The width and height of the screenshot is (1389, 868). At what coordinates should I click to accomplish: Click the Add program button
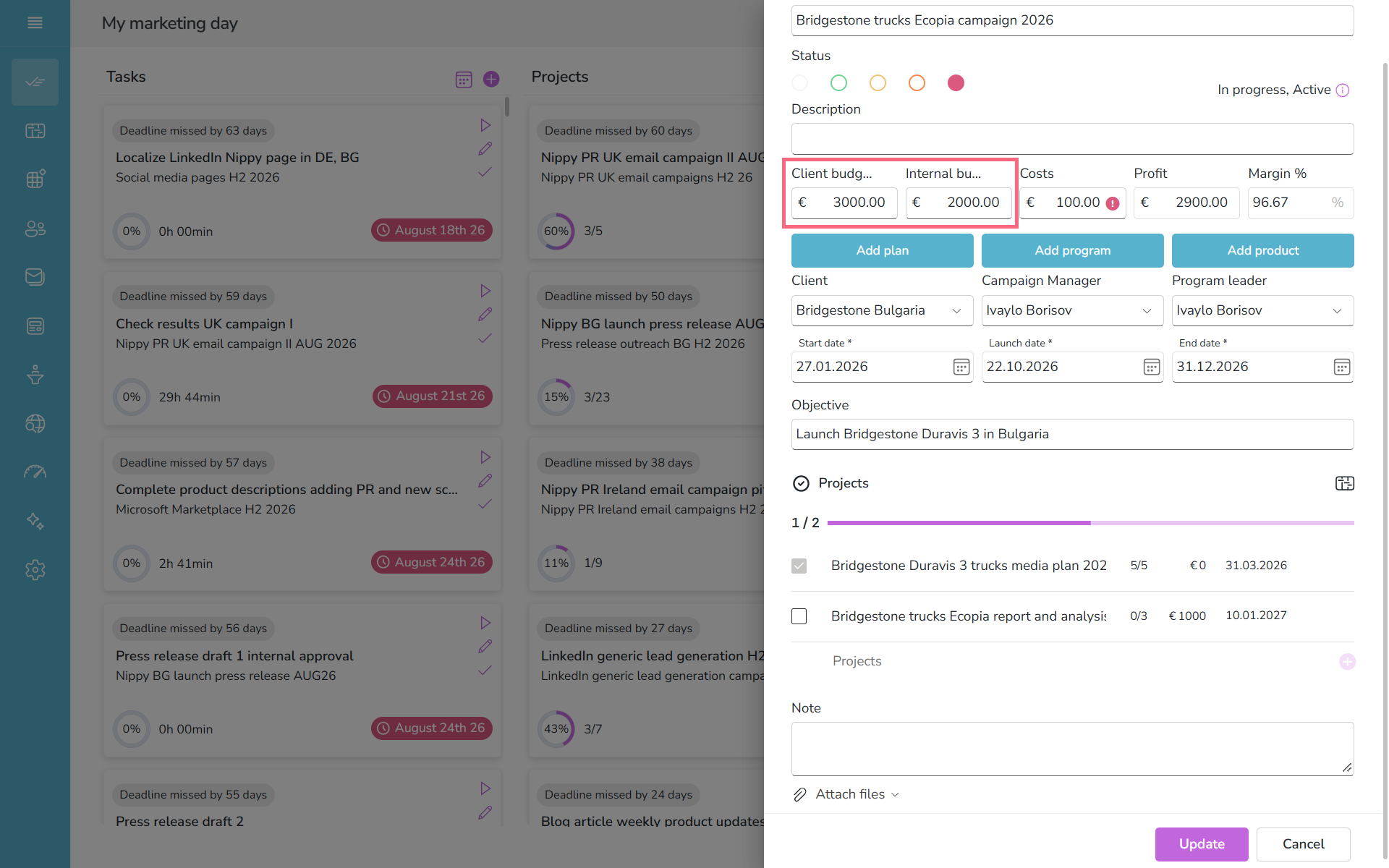click(x=1072, y=250)
